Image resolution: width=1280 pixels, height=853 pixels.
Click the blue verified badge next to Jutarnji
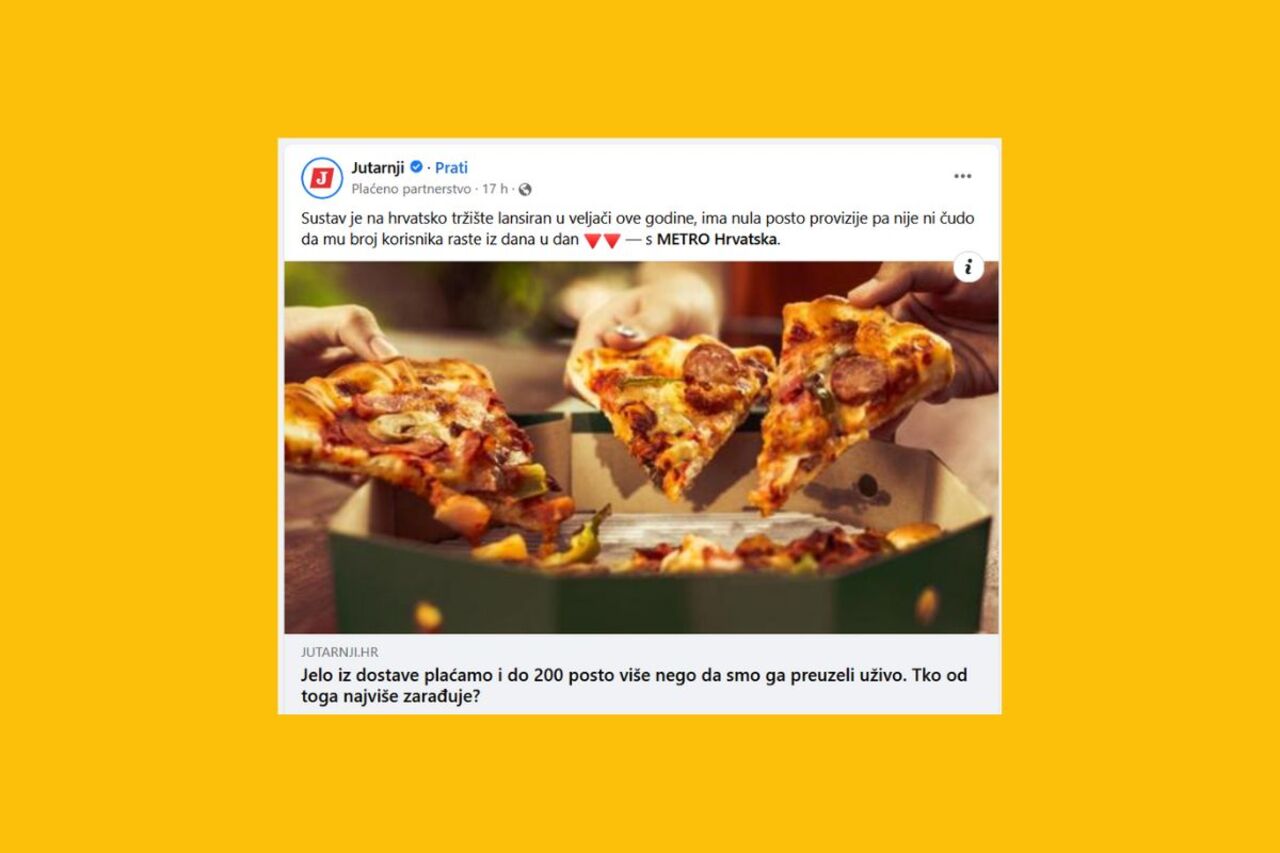416,167
